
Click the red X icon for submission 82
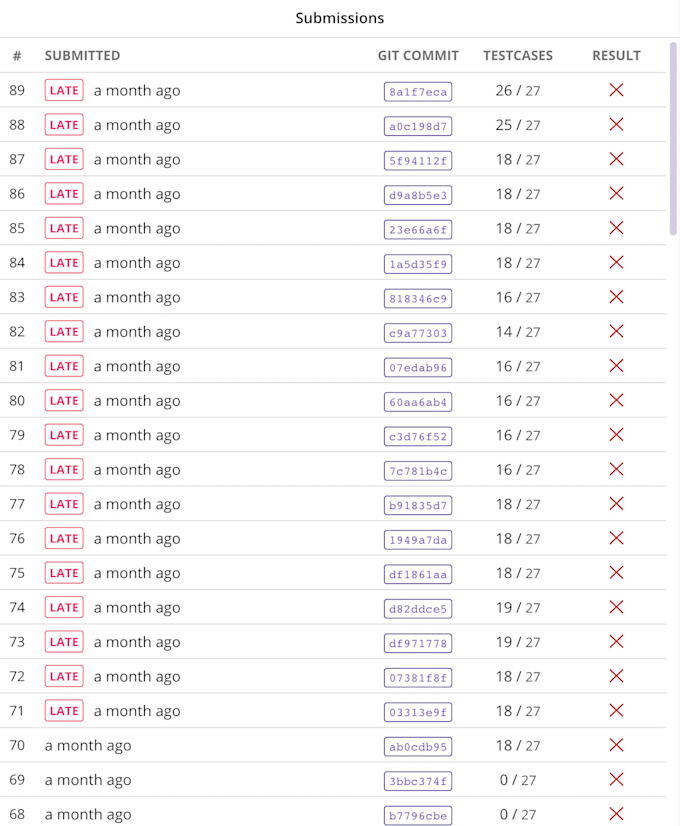coord(616,332)
